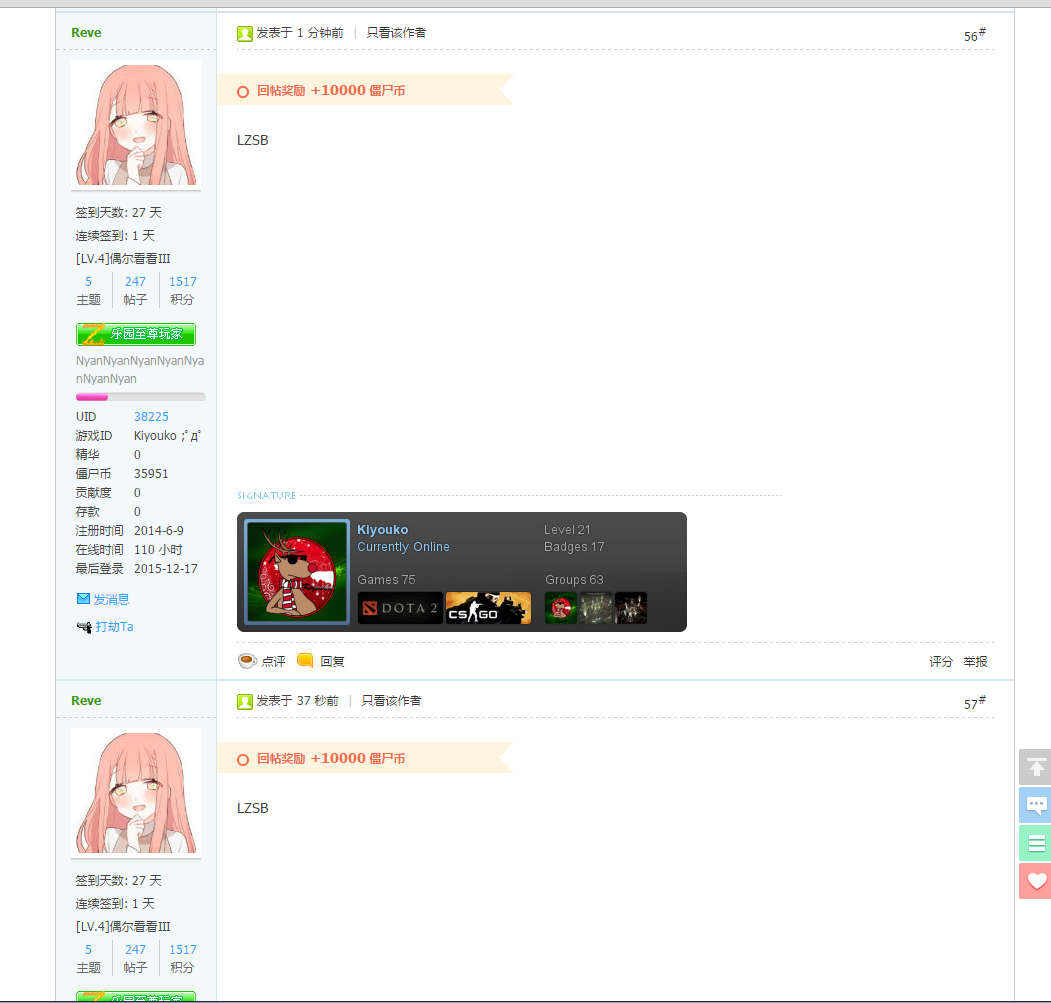The width and height of the screenshot is (1051, 1003).
Task: Click the envelope 发消息 icon
Action: (x=83, y=599)
